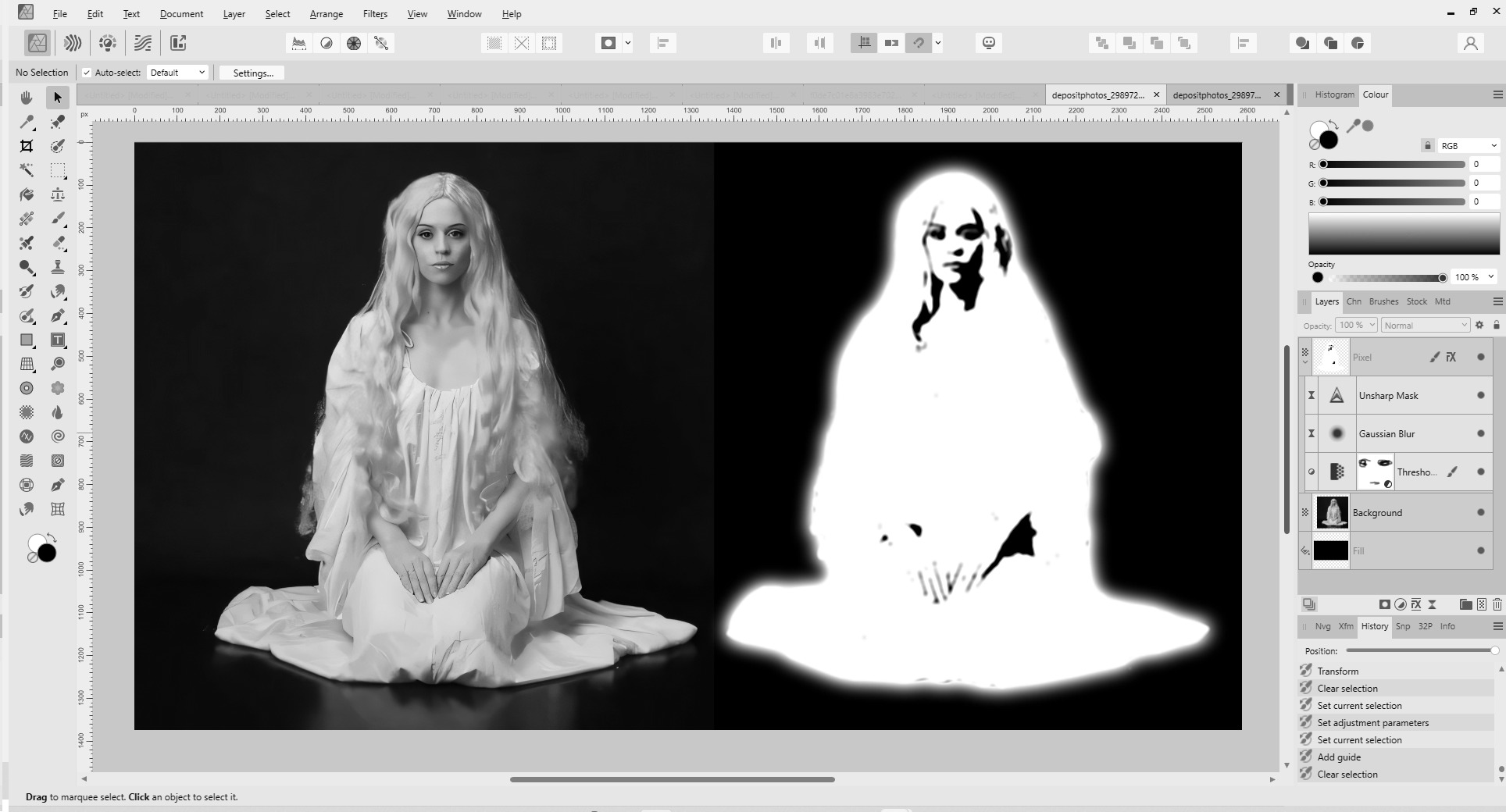The height and width of the screenshot is (812, 1506).
Task: Open the Filters menu
Action: tap(375, 14)
